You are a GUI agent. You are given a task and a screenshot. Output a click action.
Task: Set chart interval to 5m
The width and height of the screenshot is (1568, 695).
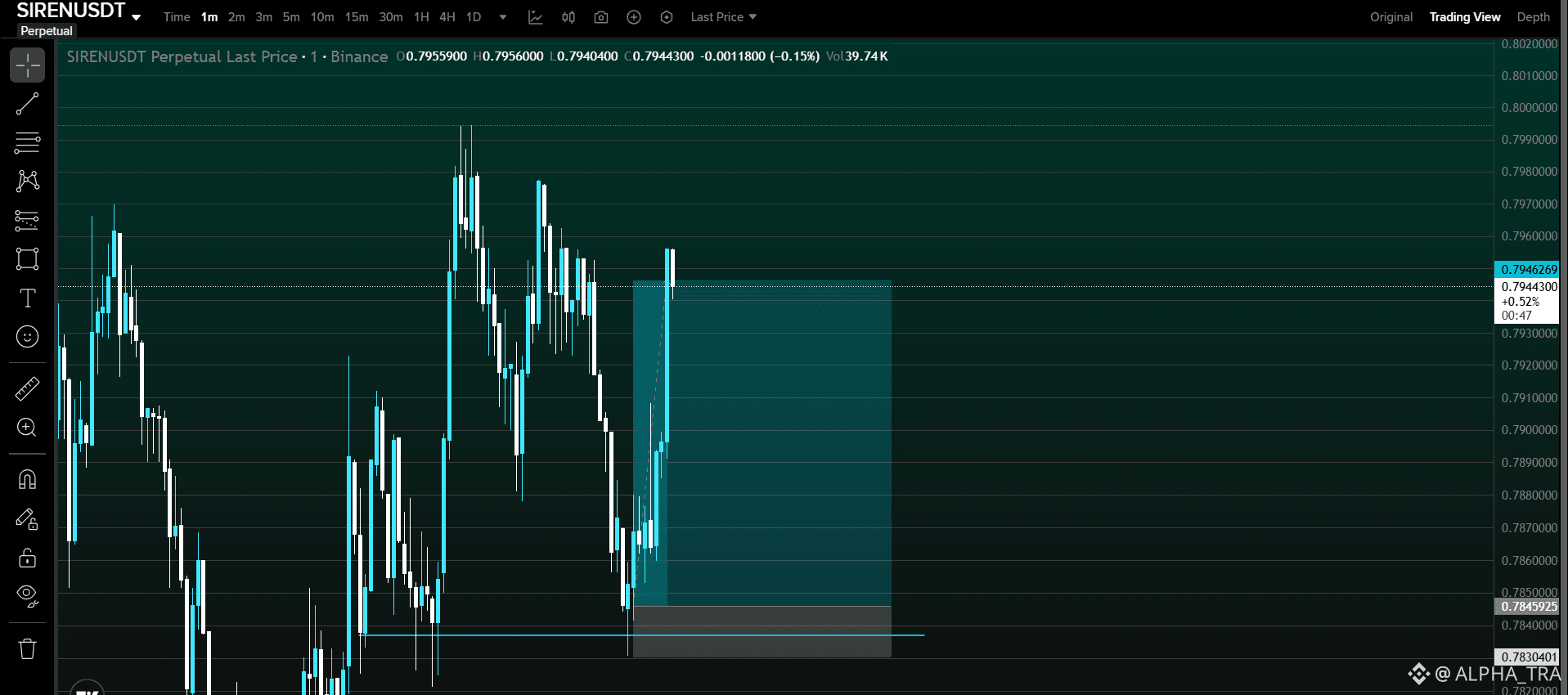pos(291,17)
